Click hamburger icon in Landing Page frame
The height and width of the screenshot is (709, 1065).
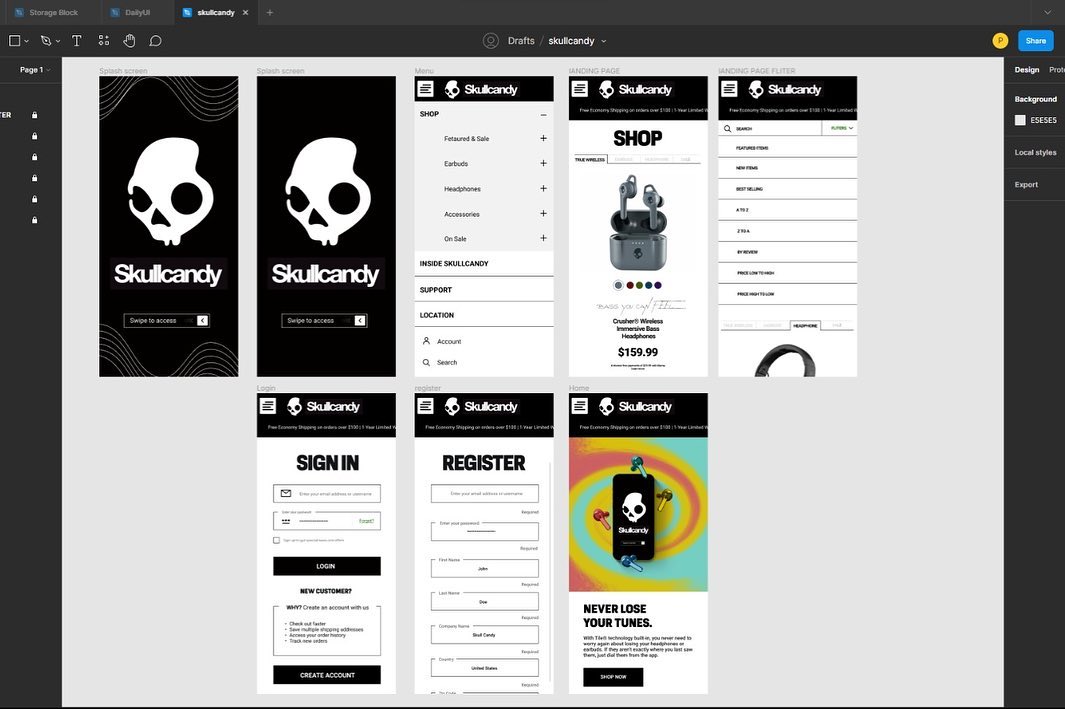pos(580,88)
